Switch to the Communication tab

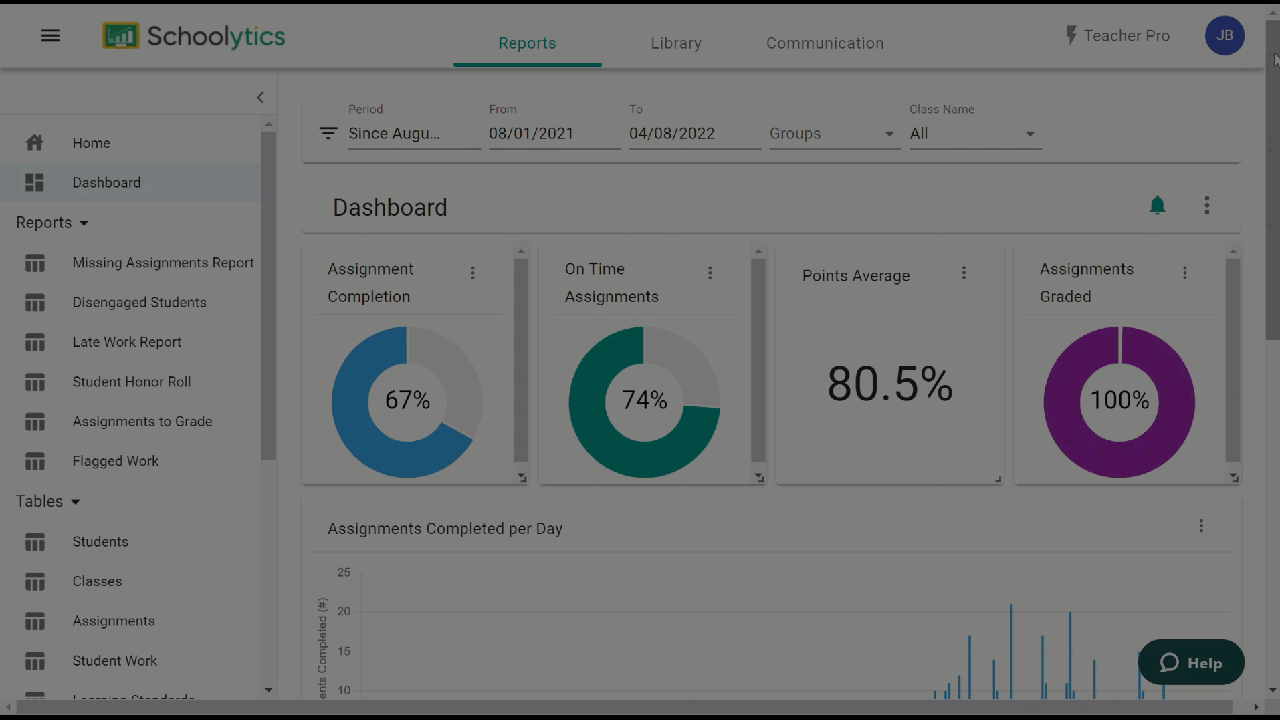click(825, 43)
